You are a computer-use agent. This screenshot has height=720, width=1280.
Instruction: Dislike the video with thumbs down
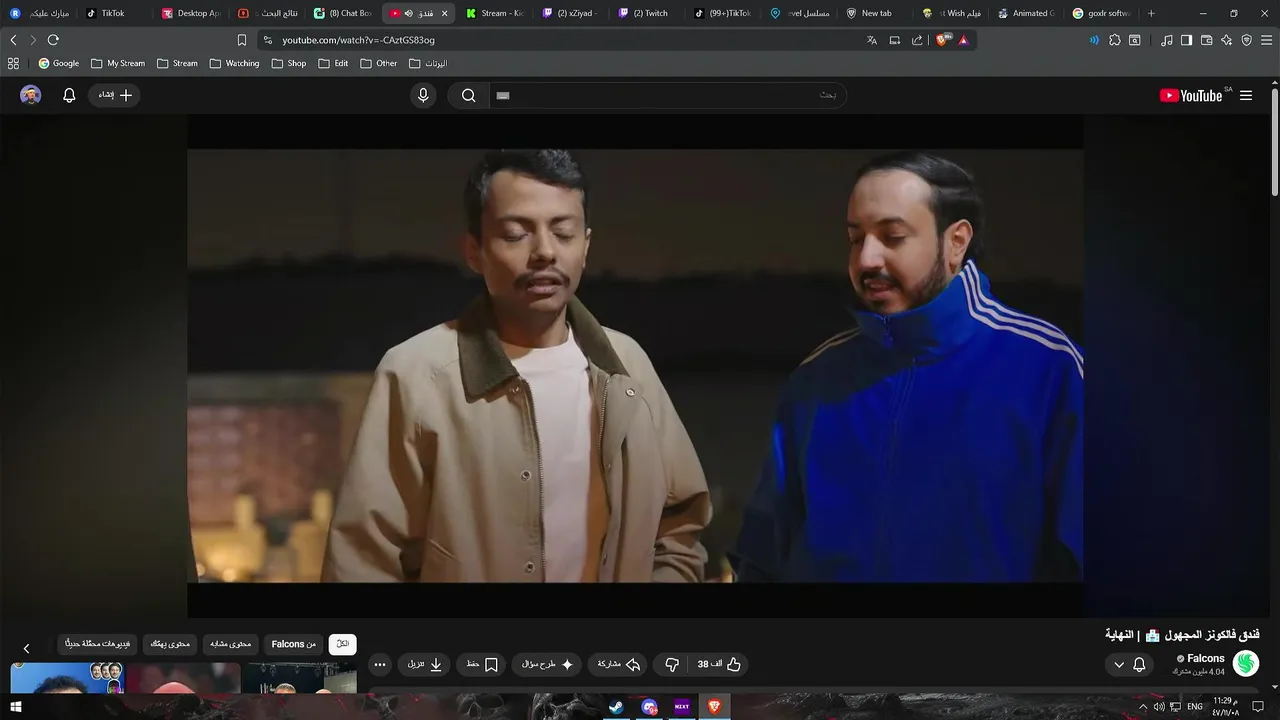[672, 664]
